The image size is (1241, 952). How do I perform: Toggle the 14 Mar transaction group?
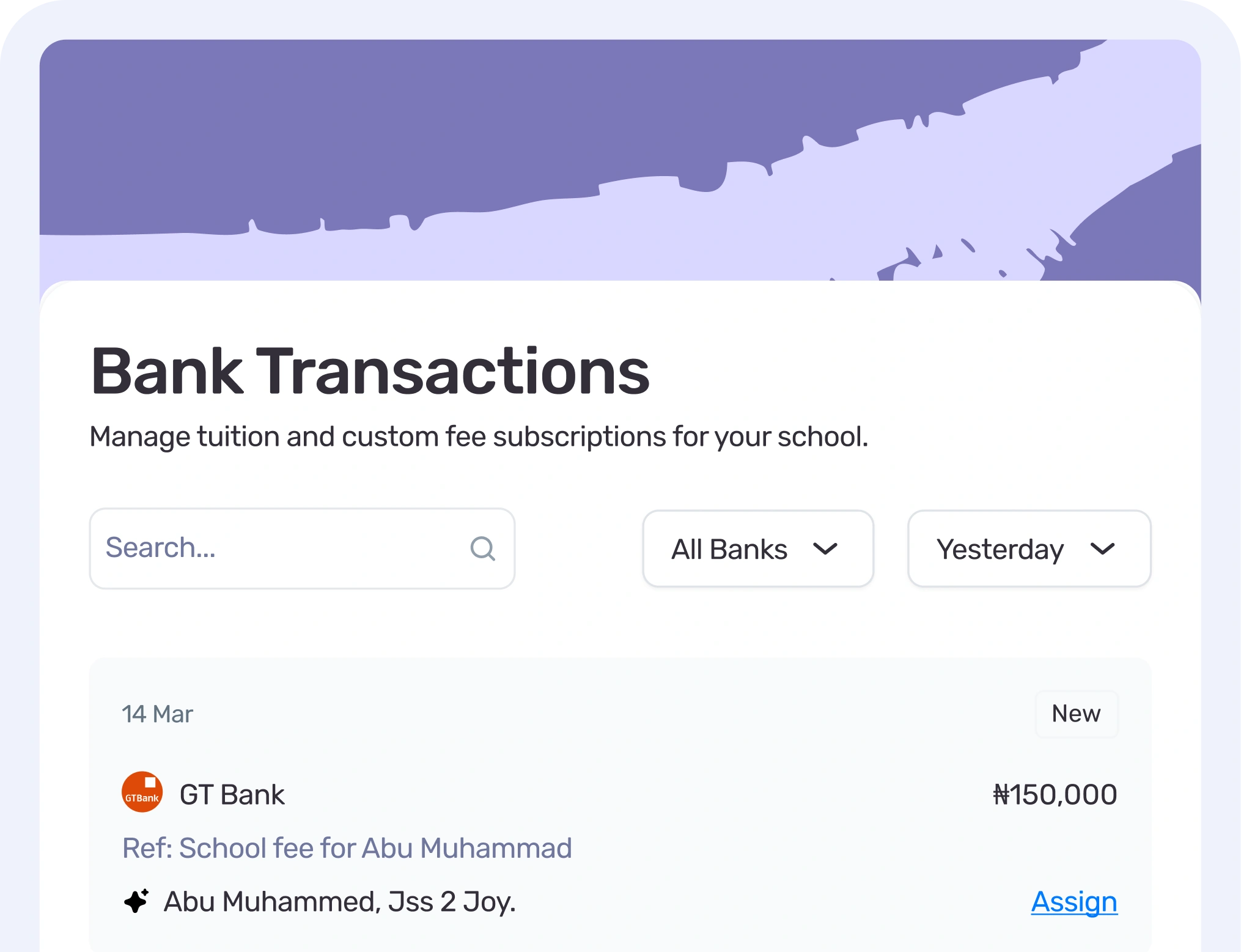coord(157,713)
